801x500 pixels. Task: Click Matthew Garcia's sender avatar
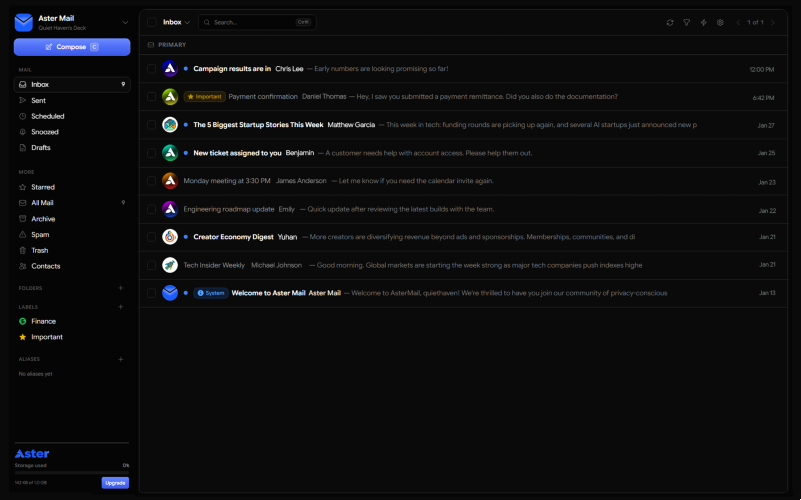(x=170, y=125)
